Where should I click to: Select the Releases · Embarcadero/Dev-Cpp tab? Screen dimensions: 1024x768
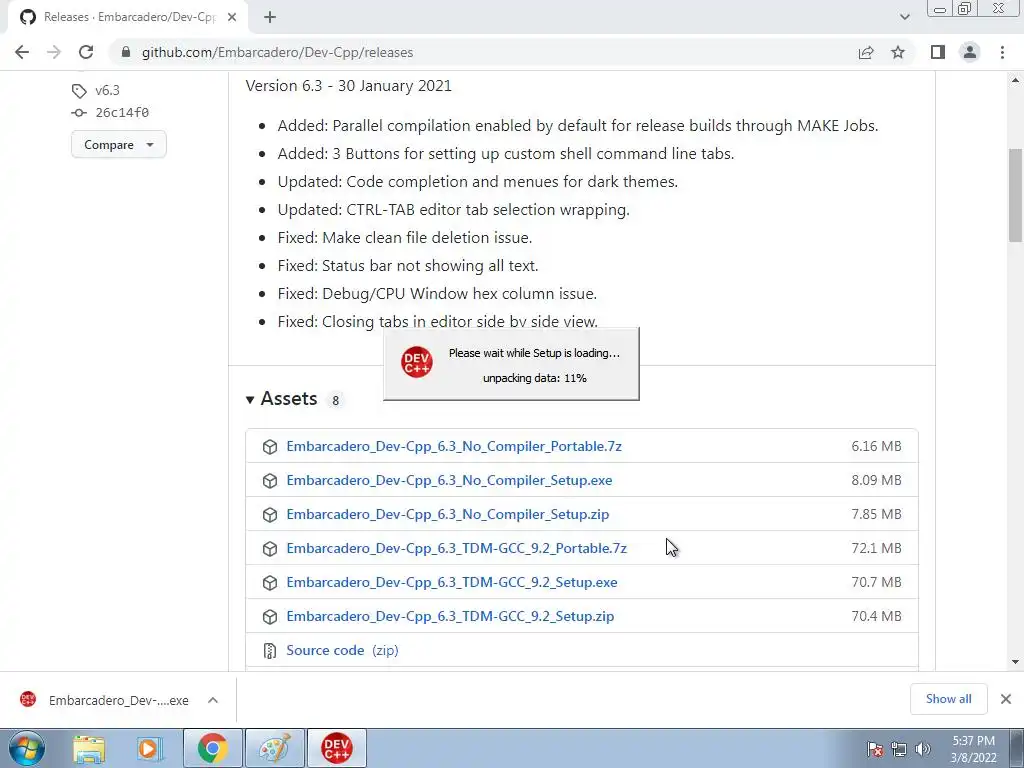128,18
